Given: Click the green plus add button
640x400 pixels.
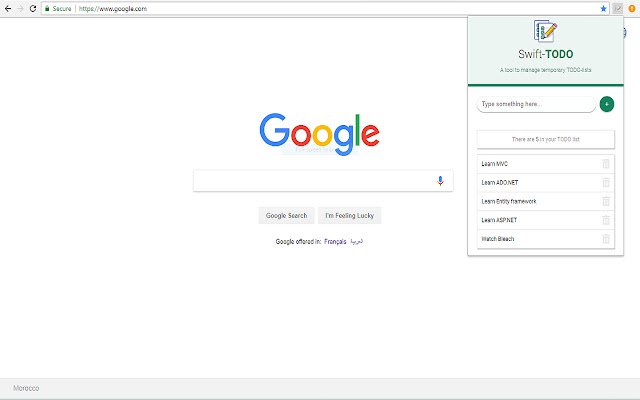Looking at the screenshot, I should point(607,104).
